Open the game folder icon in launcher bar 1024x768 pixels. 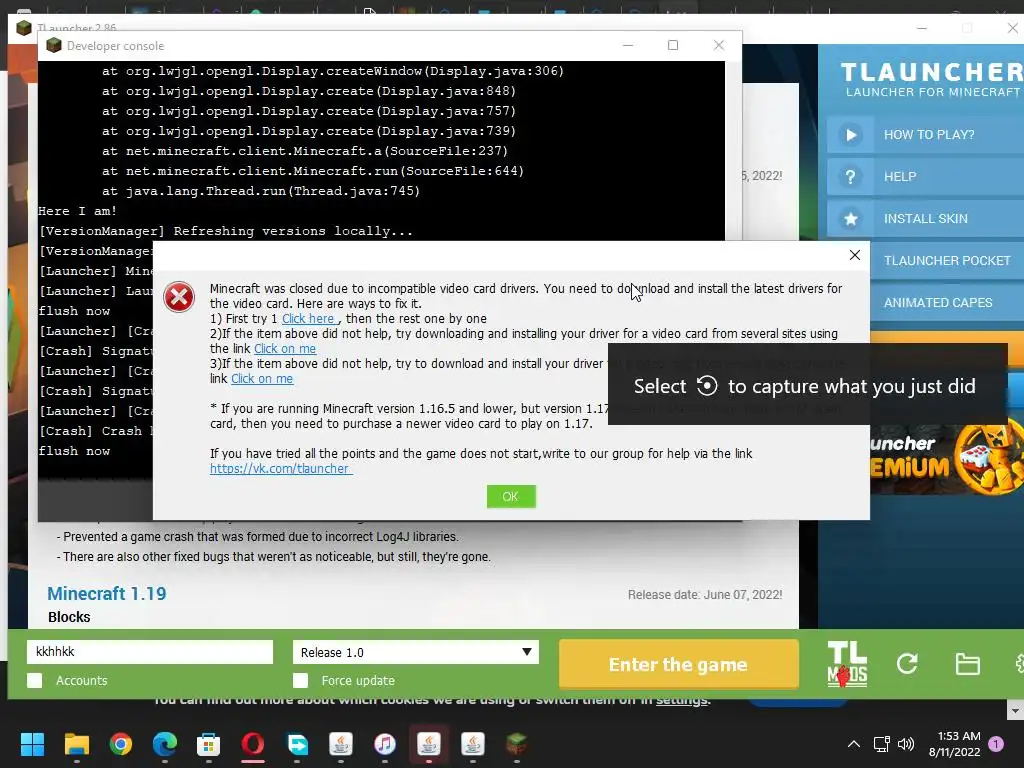pos(967,664)
